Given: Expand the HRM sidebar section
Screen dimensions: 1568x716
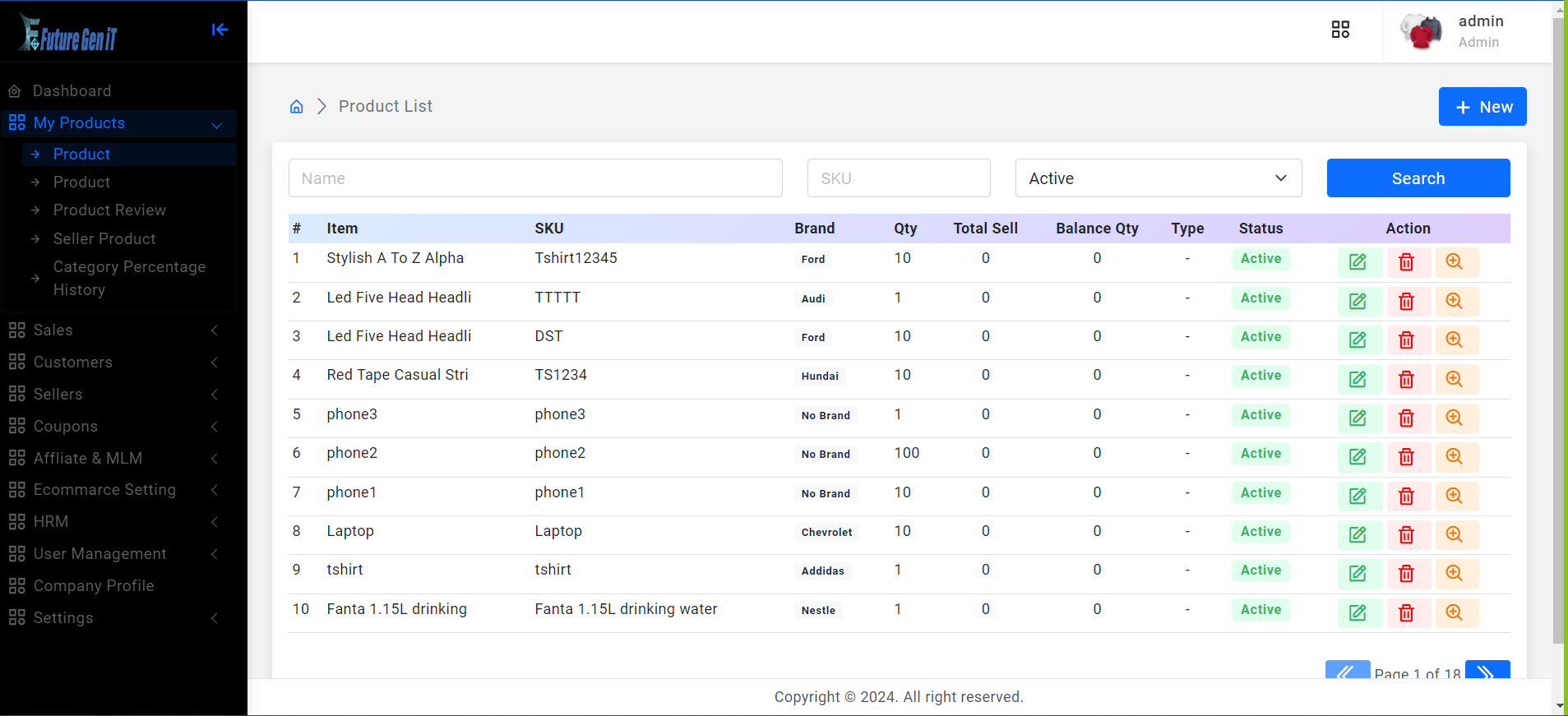Looking at the screenshot, I should (x=113, y=522).
